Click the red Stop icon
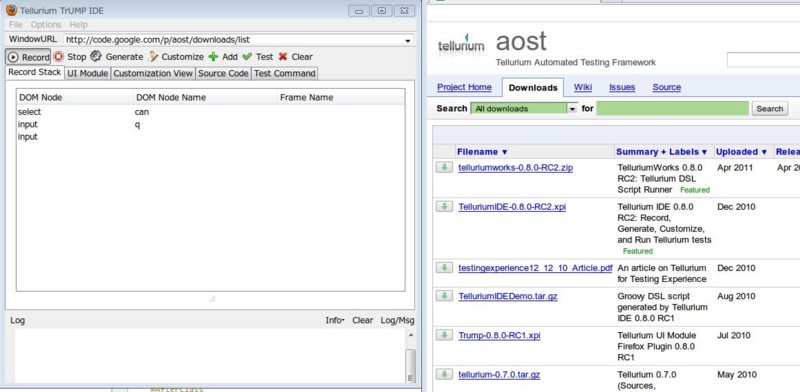This screenshot has height=392, width=800. coord(59,57)
